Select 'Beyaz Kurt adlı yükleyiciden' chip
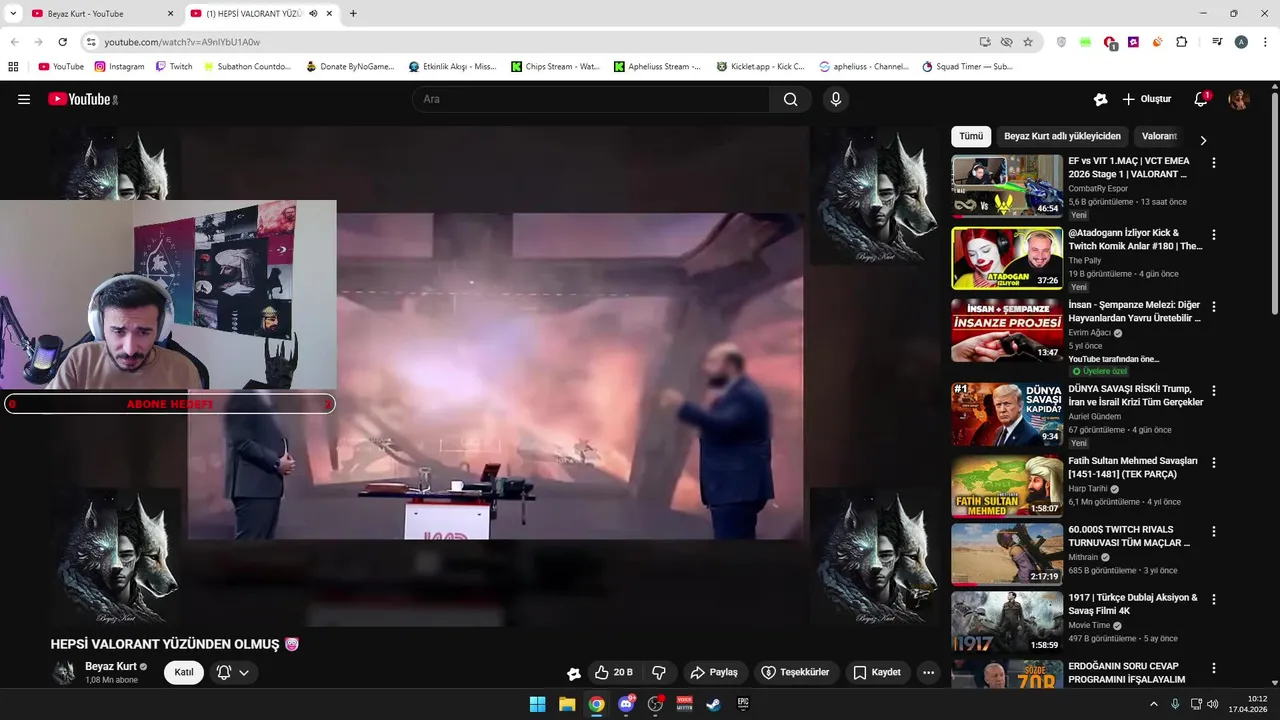Image resolution: width=1280 pixels, height=720 pixels. pyautogui.click(x=1063, y=136)
